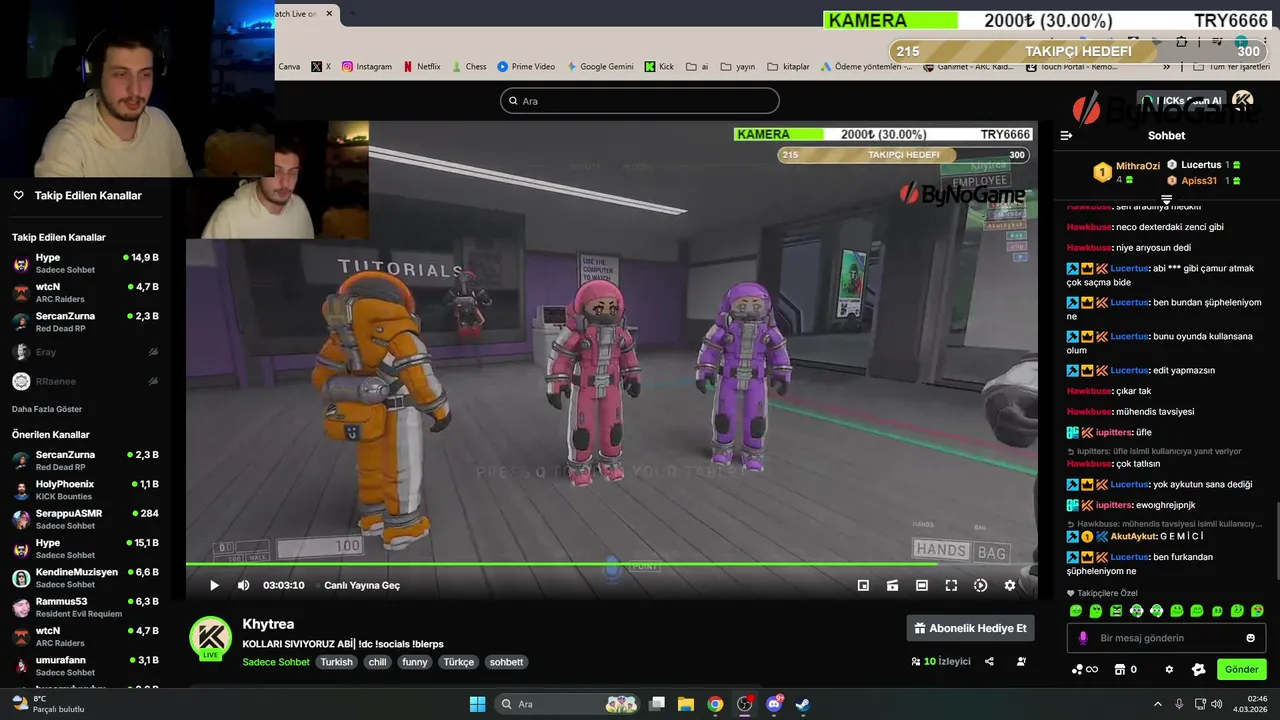The width and height of the screenshot is (1280, 720).
Task: Click the Bir mesaj gönderin chat input
Action: [x=1166, y=638]
